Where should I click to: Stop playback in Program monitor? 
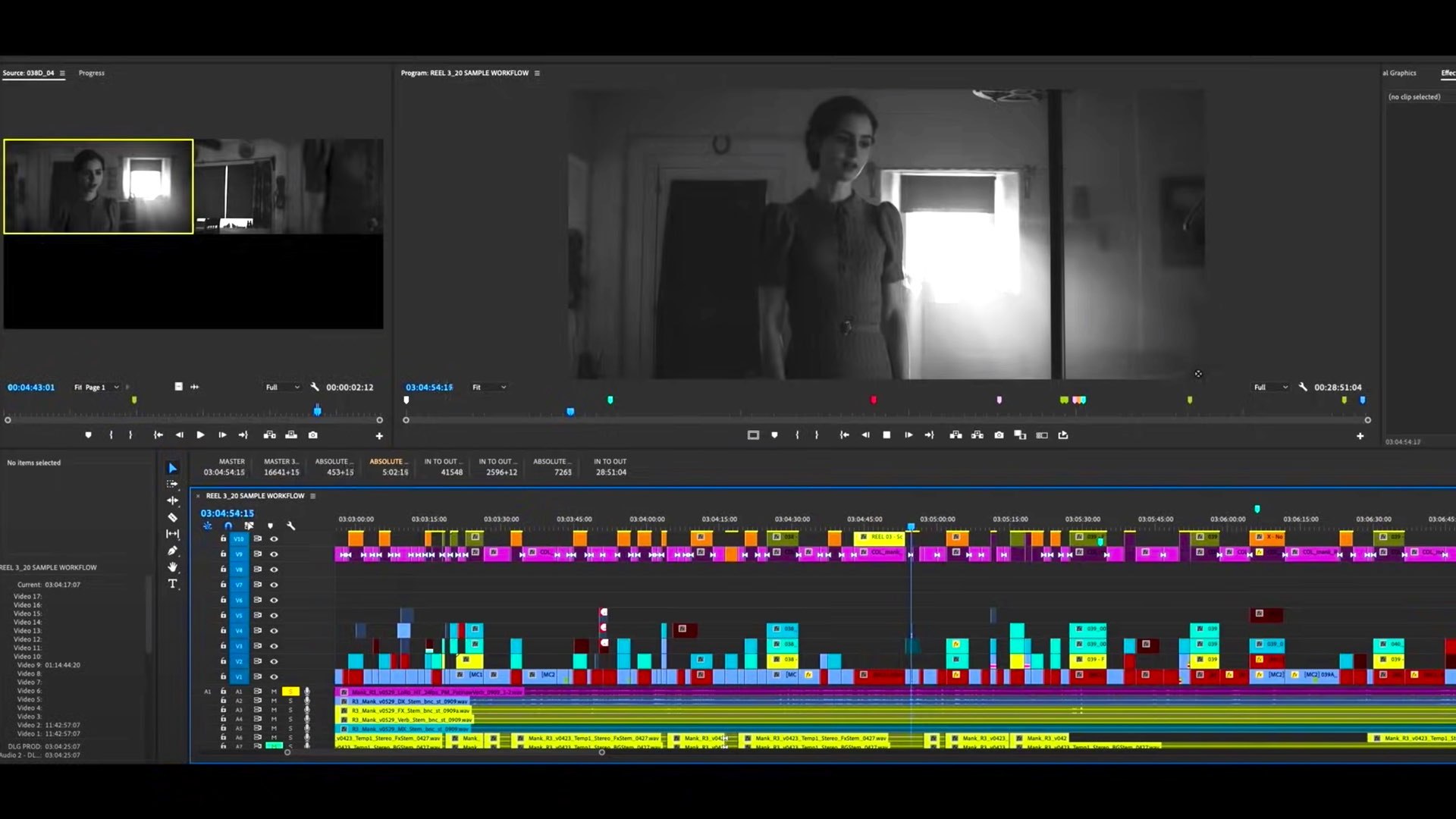point(886,435)
